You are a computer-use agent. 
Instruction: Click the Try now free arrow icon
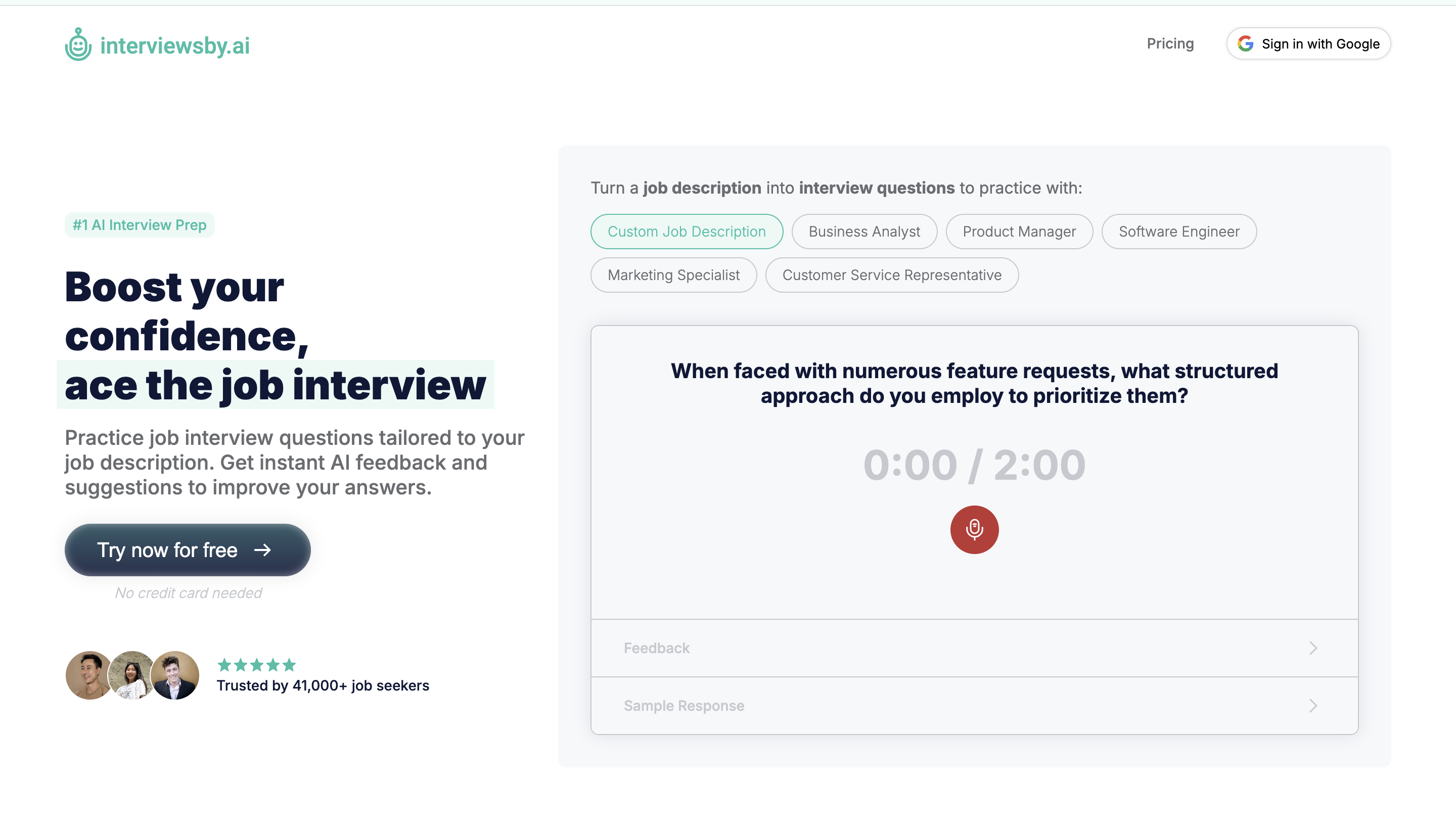[x=264, y=549]
